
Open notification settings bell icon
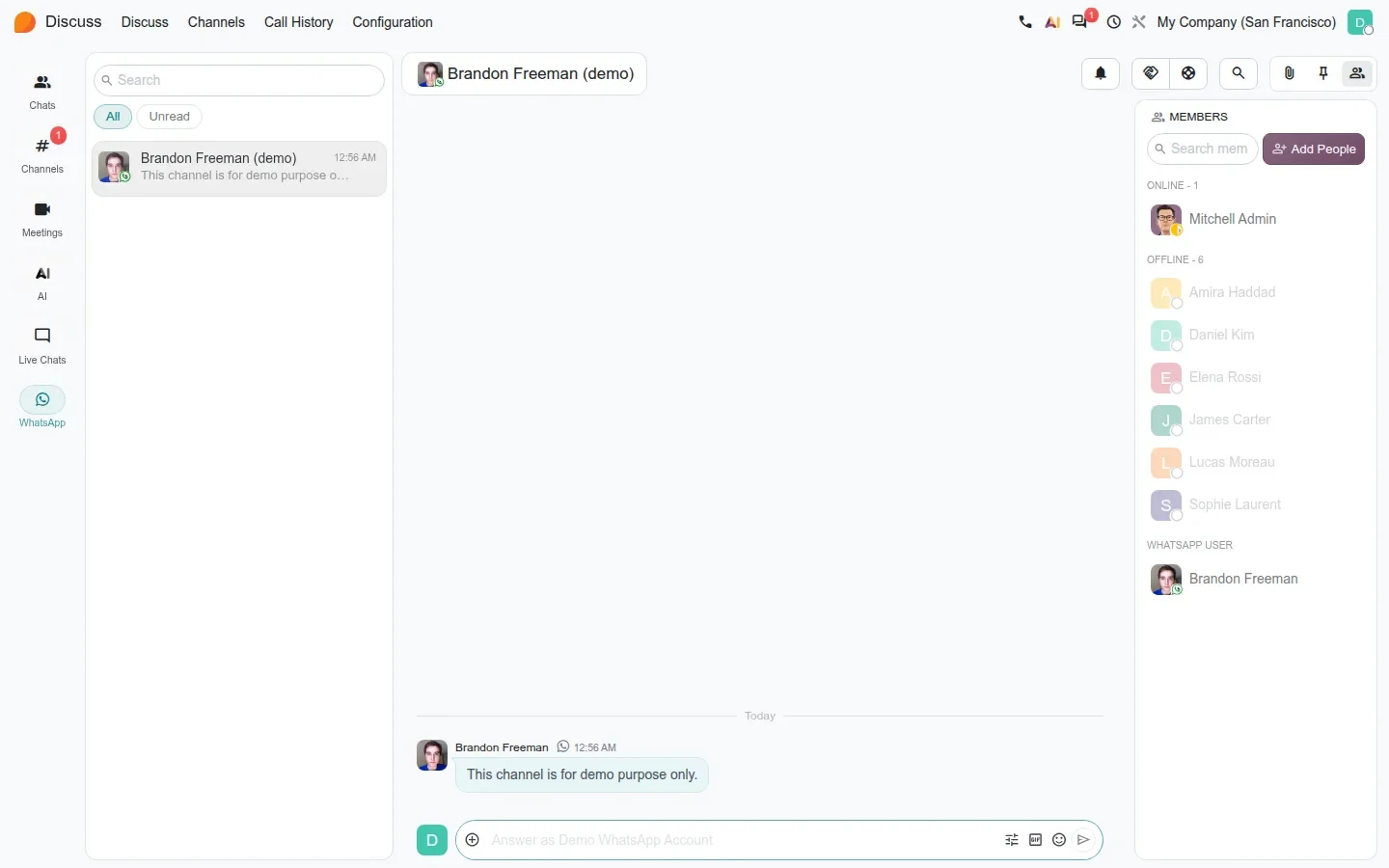[x=1101, y=73]
